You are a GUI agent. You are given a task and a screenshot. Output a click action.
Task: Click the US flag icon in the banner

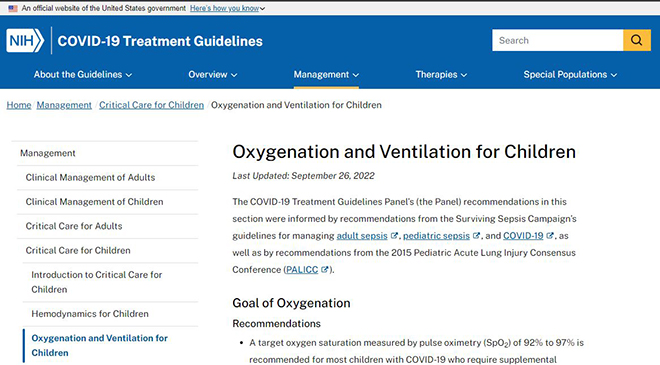click(13, 8)
